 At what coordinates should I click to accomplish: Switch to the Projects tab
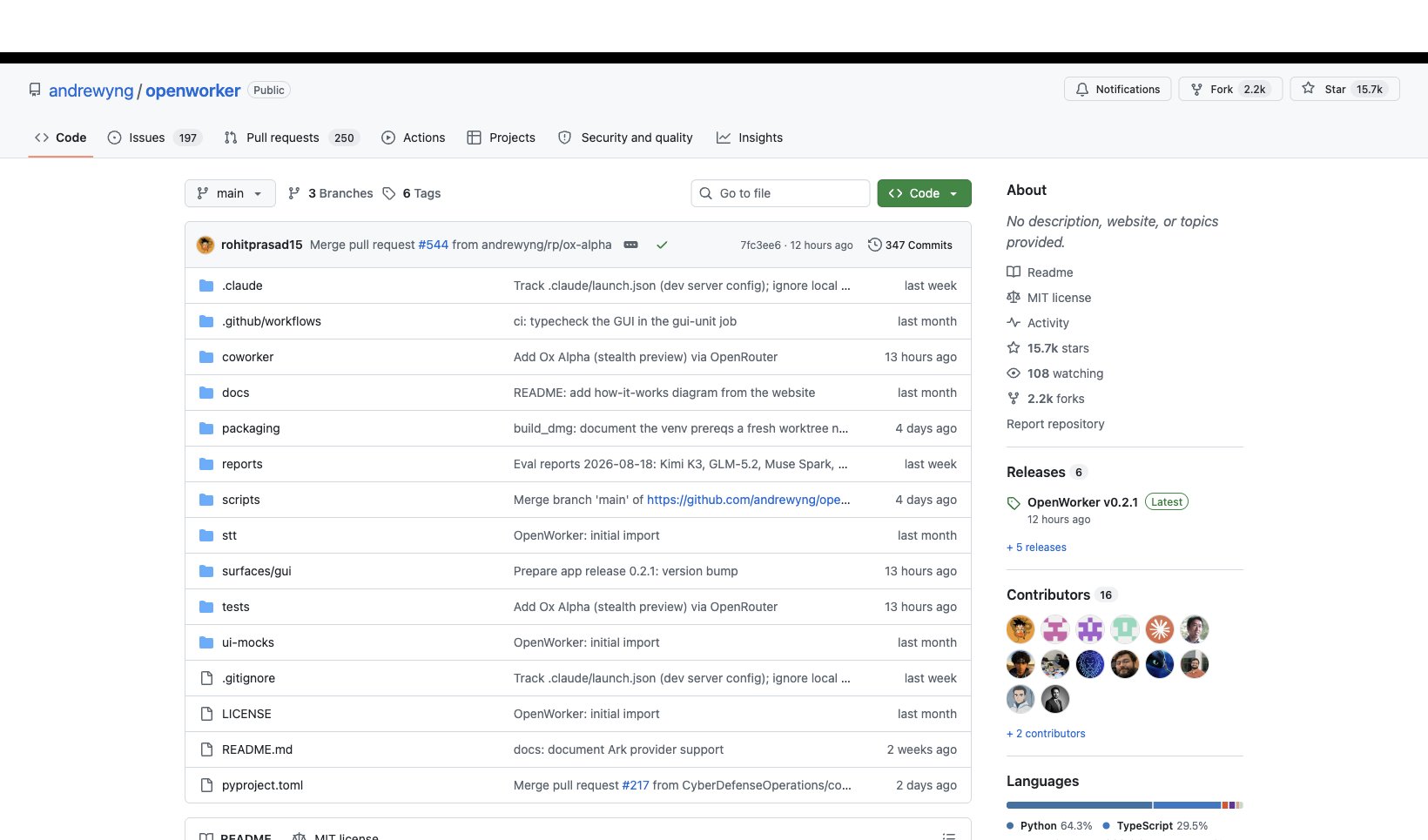(x=501, y=138)
